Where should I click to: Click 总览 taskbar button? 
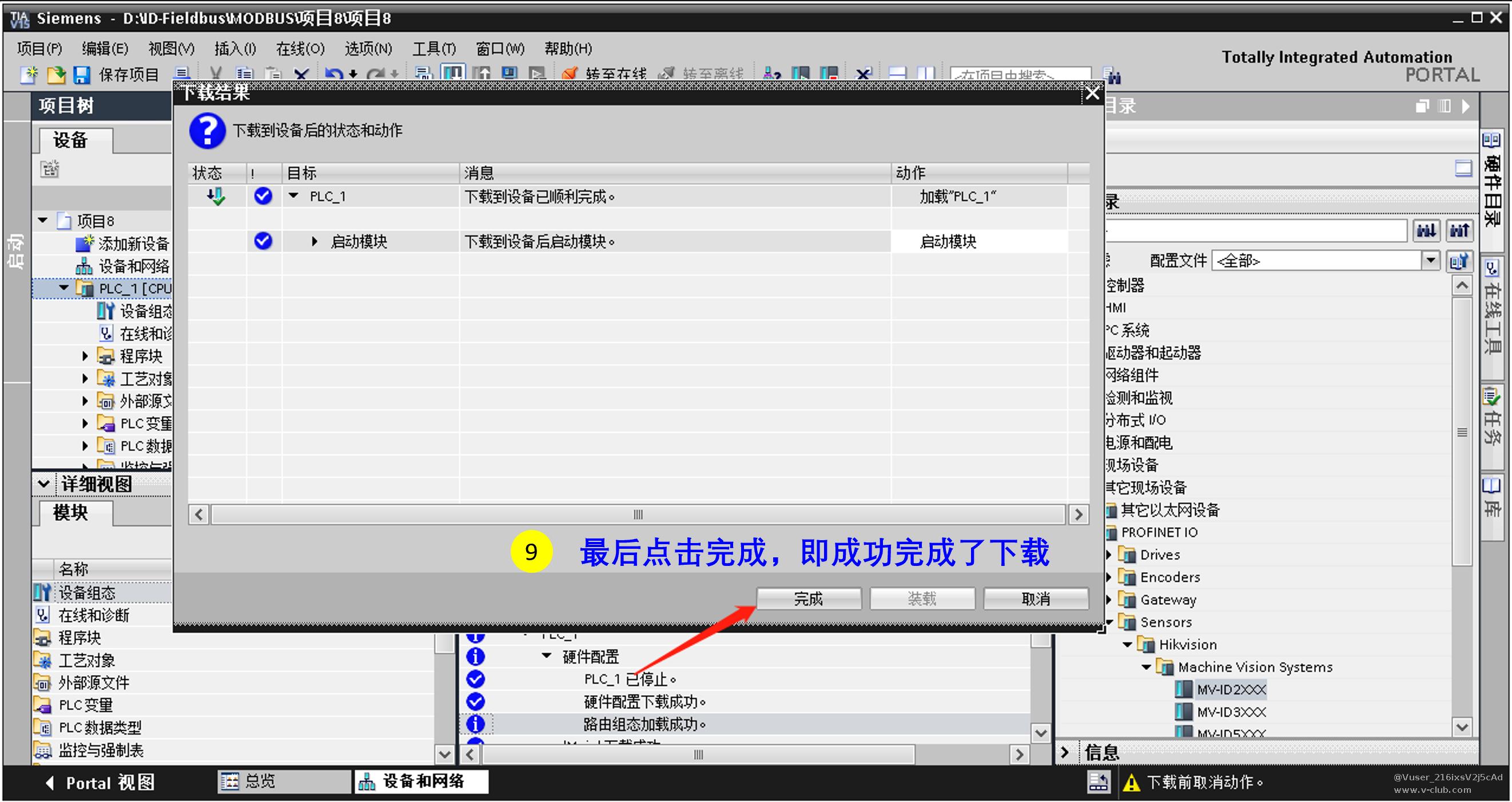point(285,781)
